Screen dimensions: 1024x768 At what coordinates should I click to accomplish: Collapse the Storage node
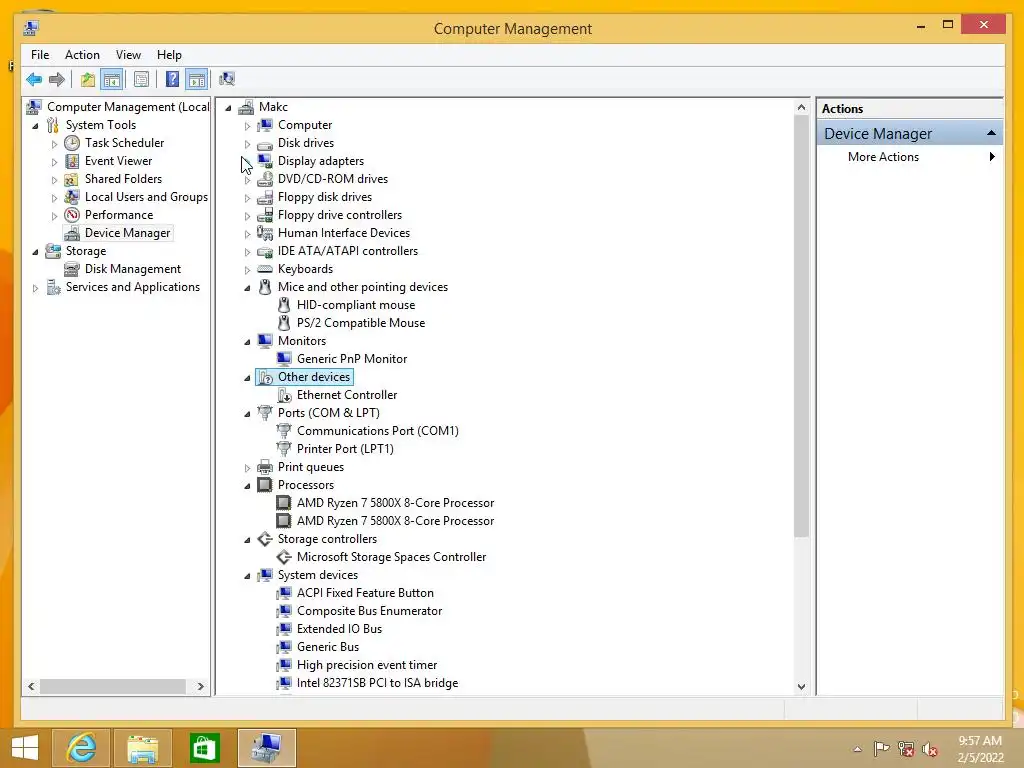[x=35, y=251]
